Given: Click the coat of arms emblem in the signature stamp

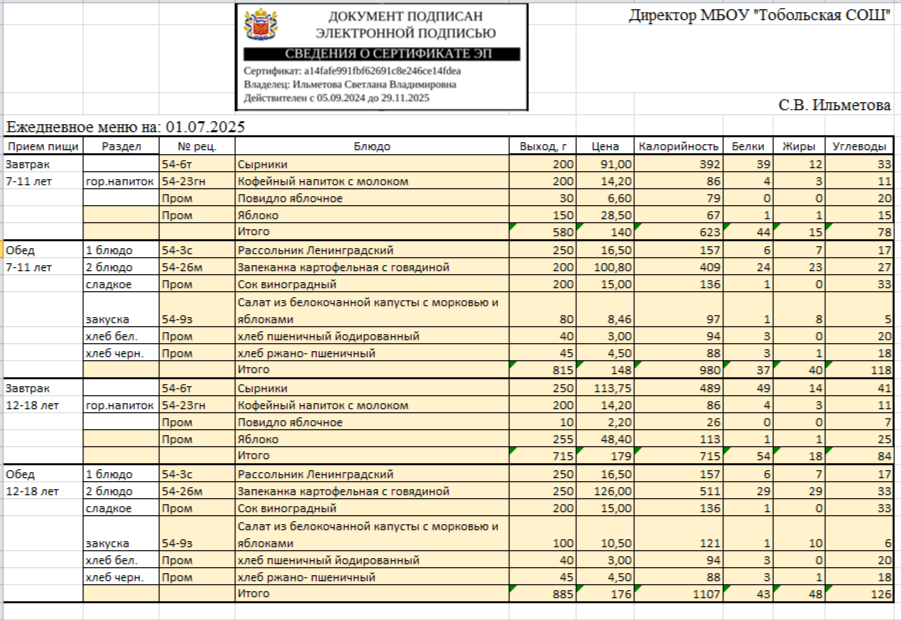Looking at the screenshot, I should tap(261, 24).
